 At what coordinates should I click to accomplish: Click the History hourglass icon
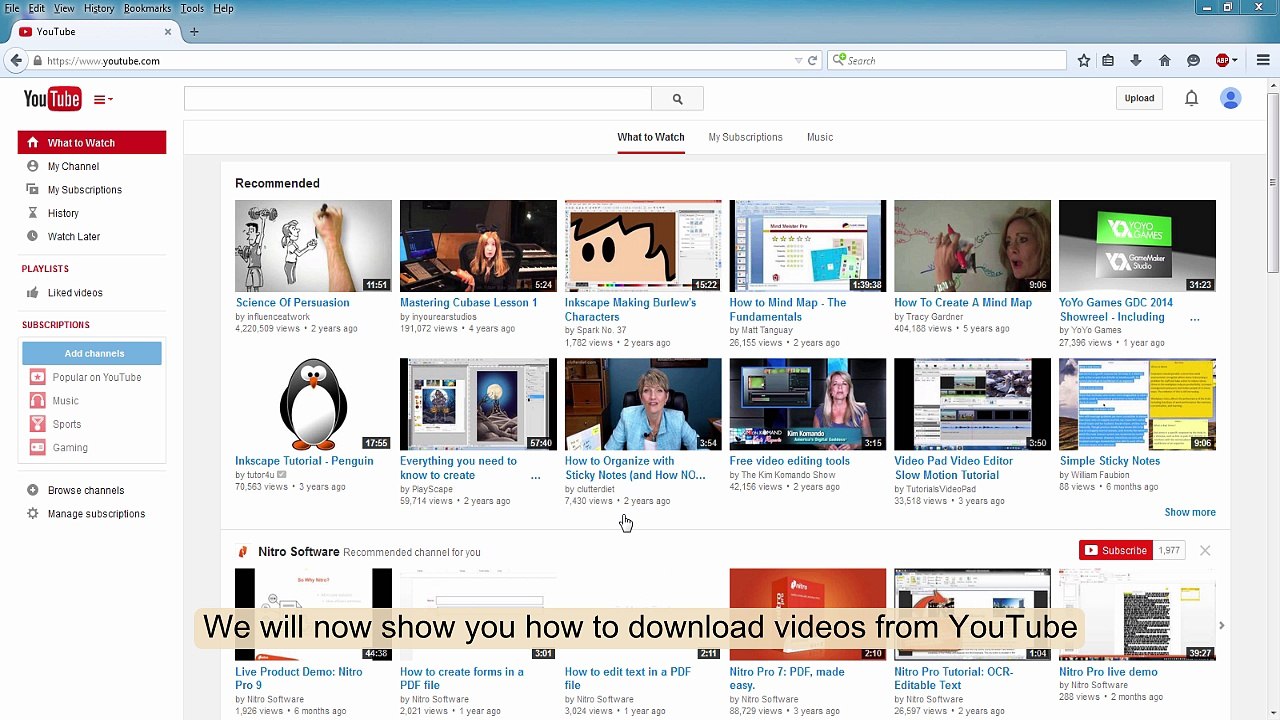[x=33, y=213]
